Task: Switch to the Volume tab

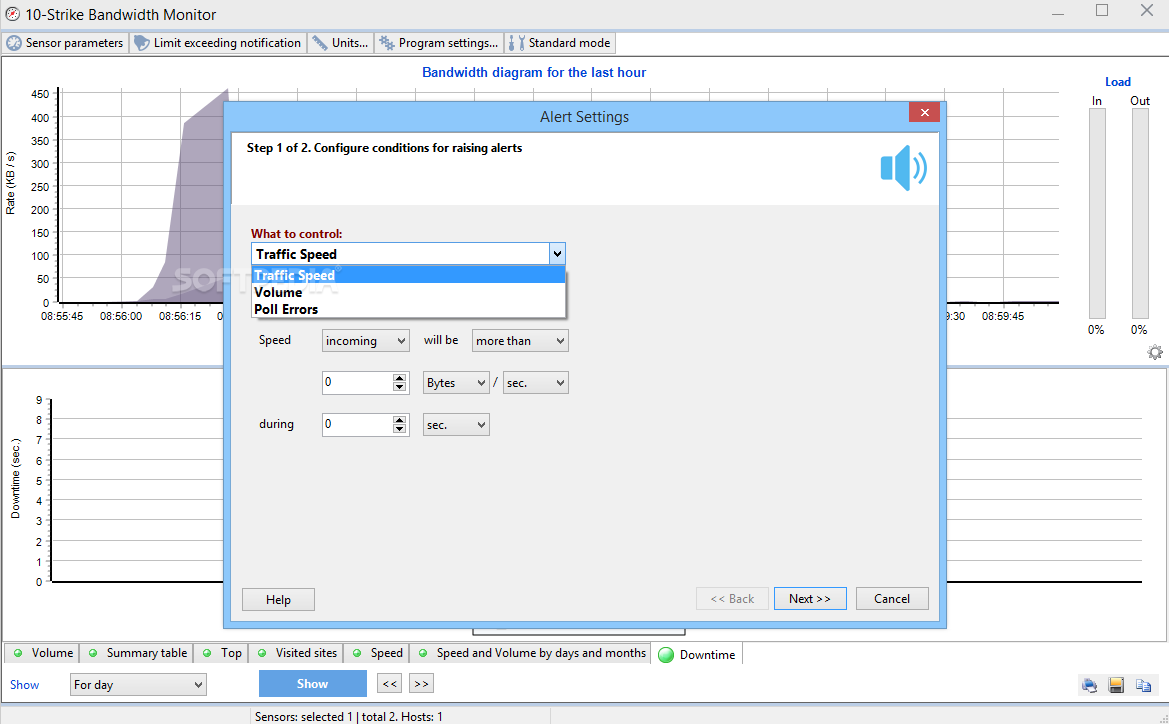Action: pyautogui.click(x=42, y=653)
